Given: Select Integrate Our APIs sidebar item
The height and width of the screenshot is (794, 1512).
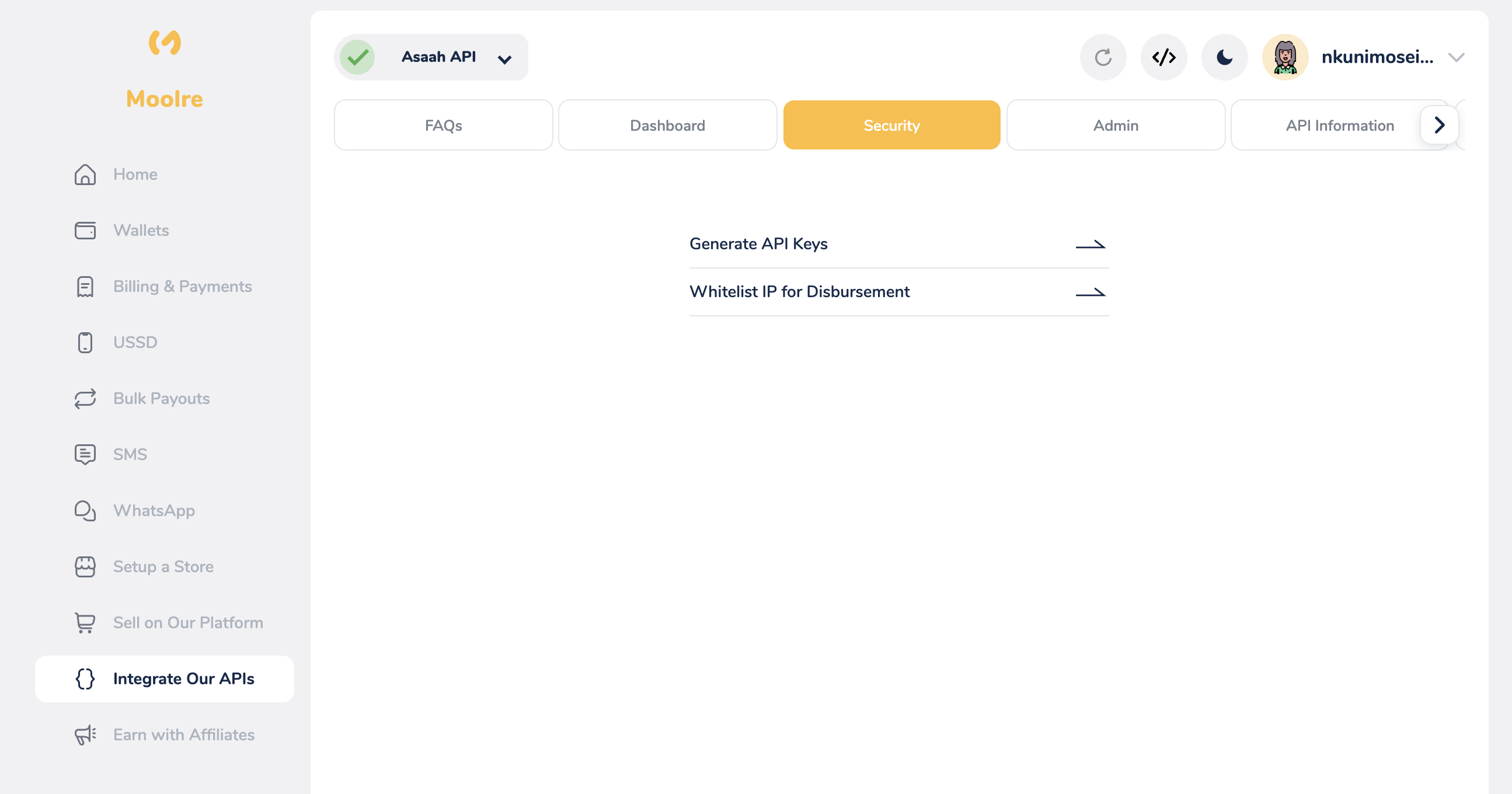Looking at the screenshot, I should coord(165,678).
